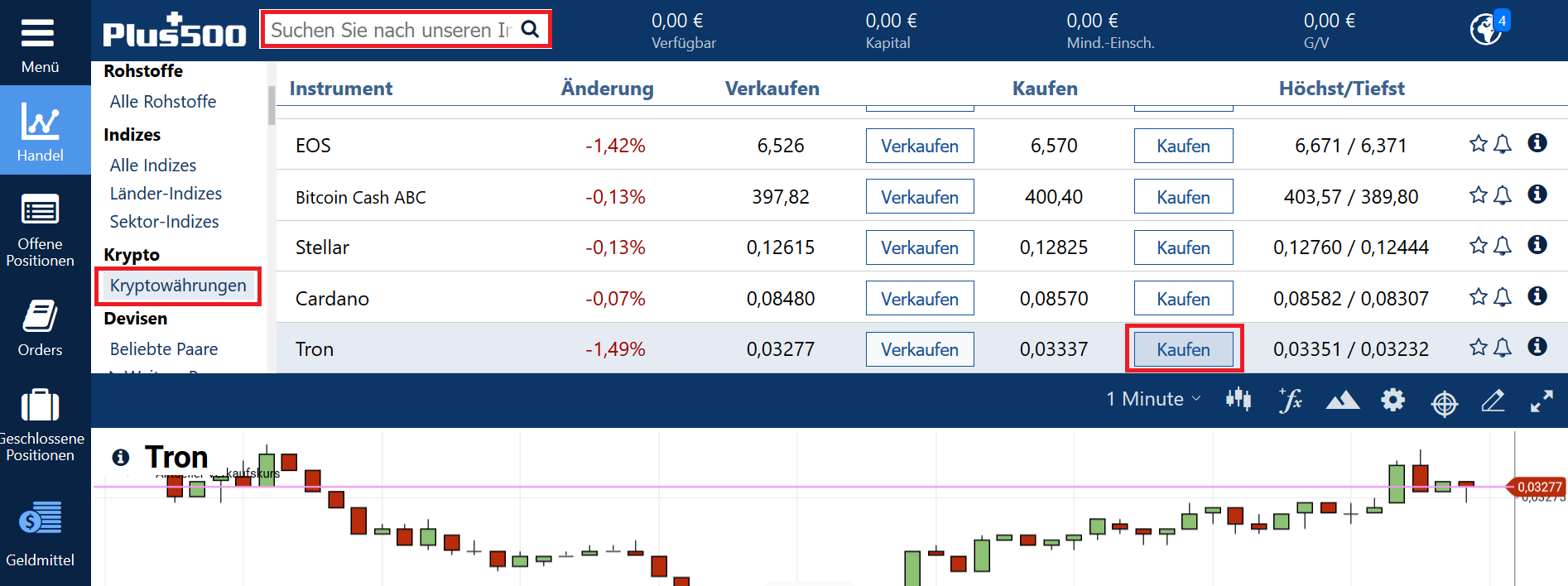1568x586 pixels.
Task: Click Verkaufen for Stellar
Action: coord(920,247)
